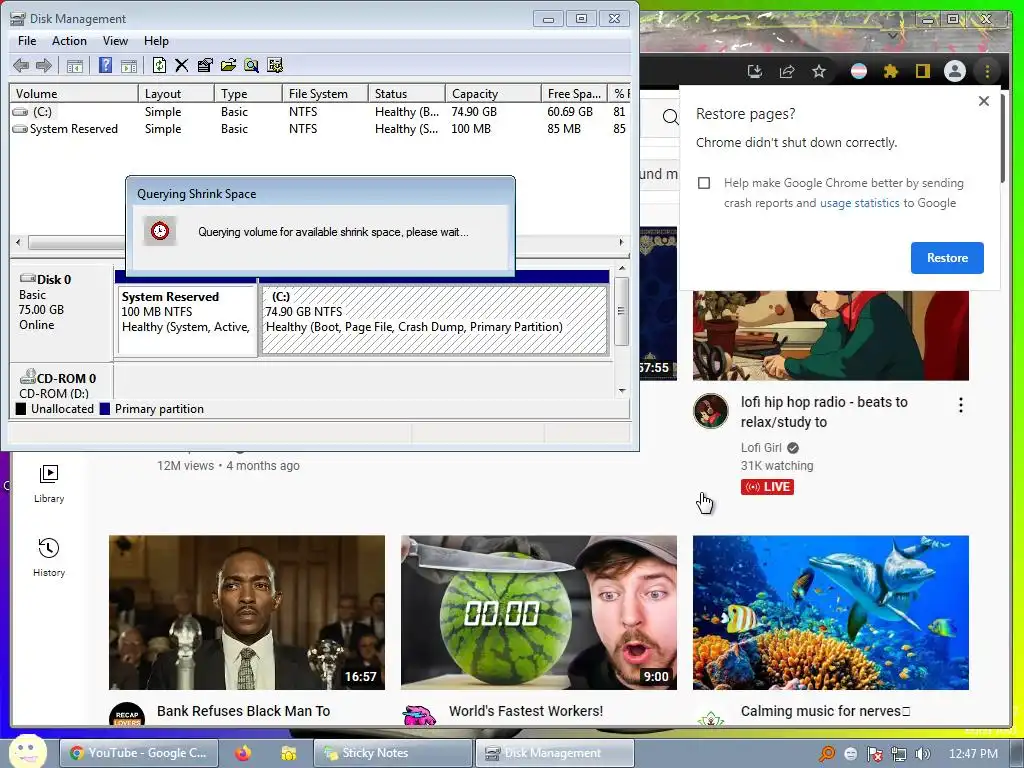Open the lofi hip hop radio video title
This screenshot has height=768, width=1024.
(824, 412)
